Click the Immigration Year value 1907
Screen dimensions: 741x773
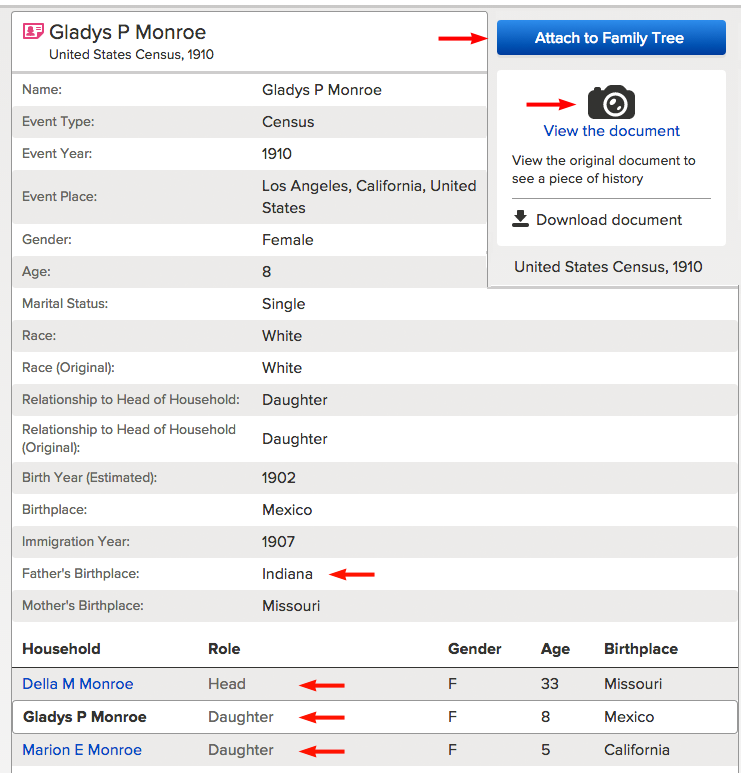pyautogui.click(x=279, y=542)
